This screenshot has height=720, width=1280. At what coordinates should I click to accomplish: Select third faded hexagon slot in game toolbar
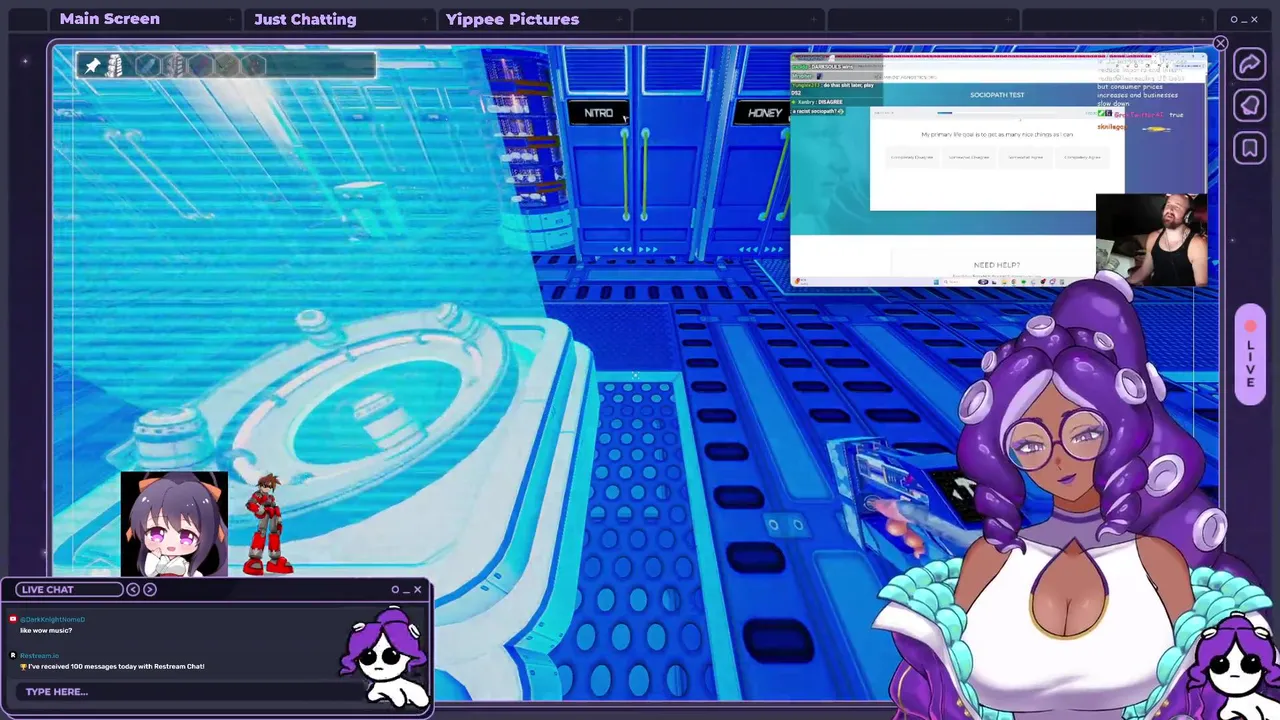pyautogui.click(x=201, y=66)
